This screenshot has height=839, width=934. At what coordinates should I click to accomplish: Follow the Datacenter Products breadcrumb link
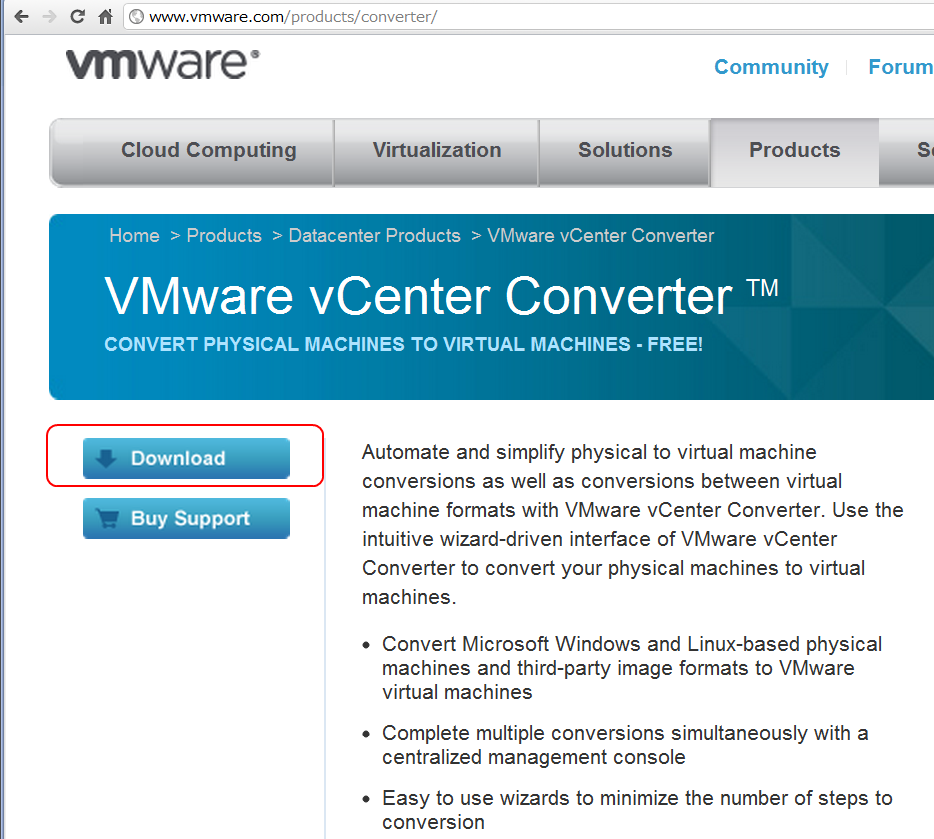[375, 236]
